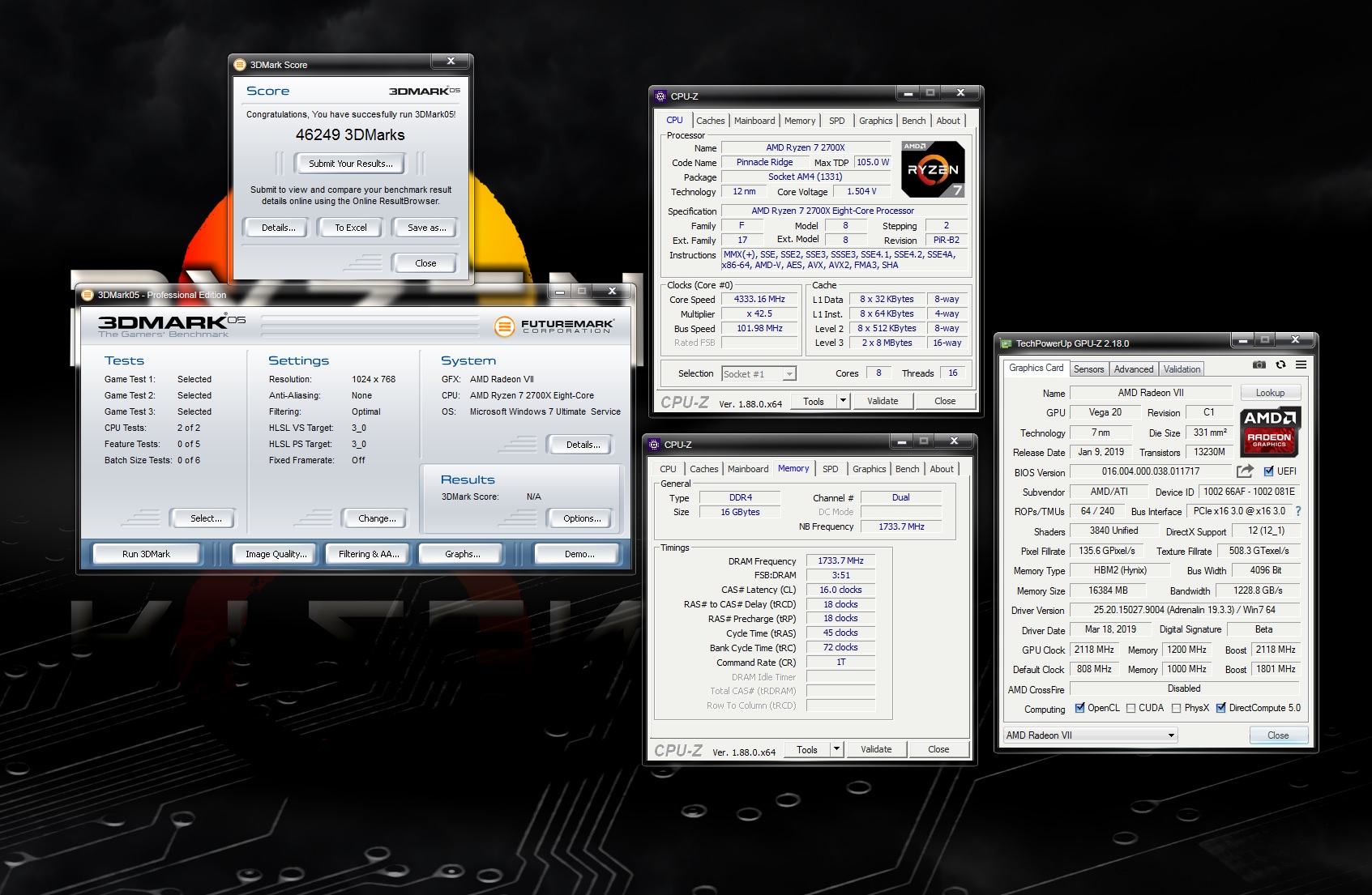Click the TechPowerUp GPU-Z title bar icon
The height and width of the screenshot is (895, 1372).
(x=1006, y=343)
